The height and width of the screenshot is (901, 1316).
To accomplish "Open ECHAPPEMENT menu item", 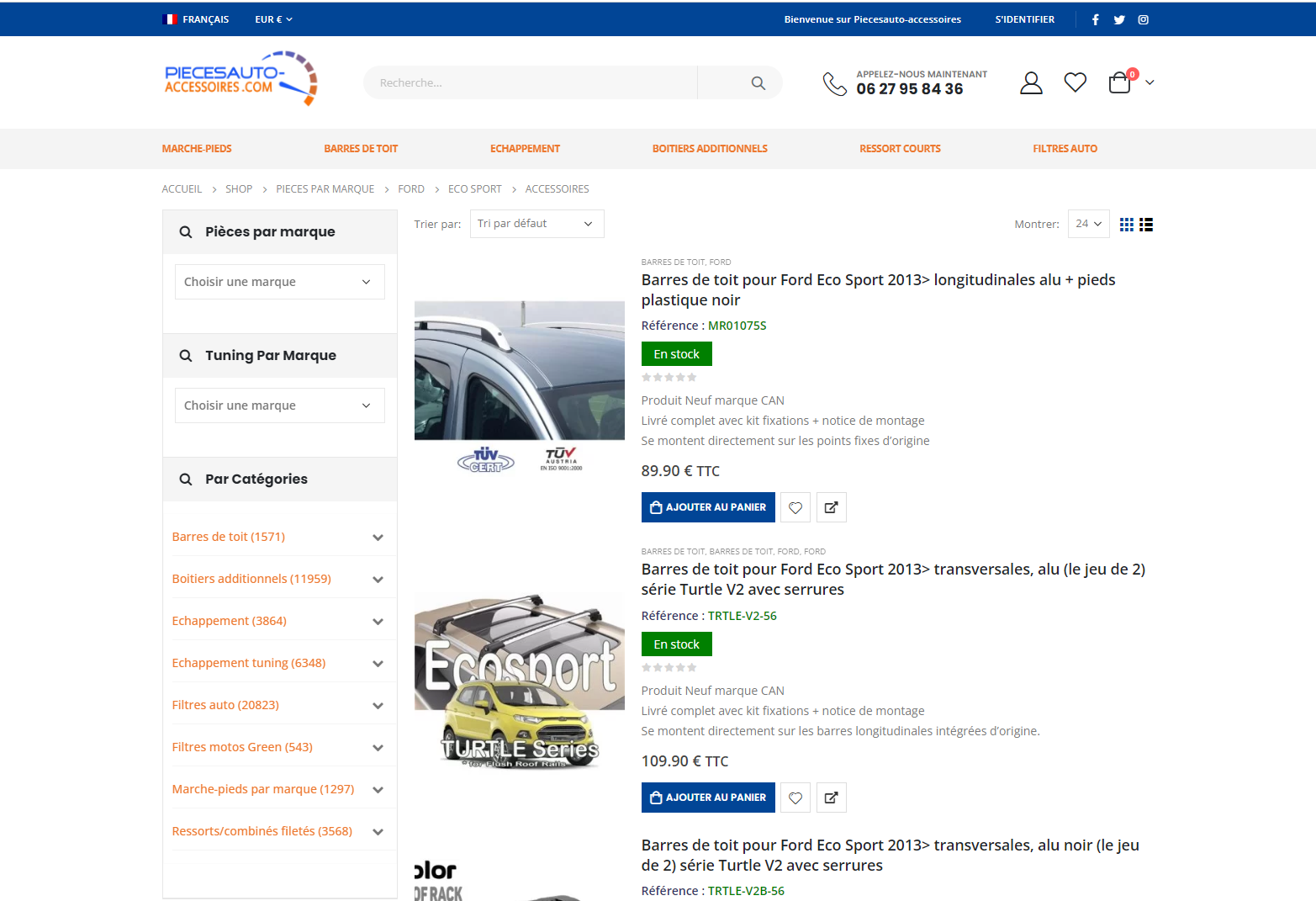I will [525, 149].
